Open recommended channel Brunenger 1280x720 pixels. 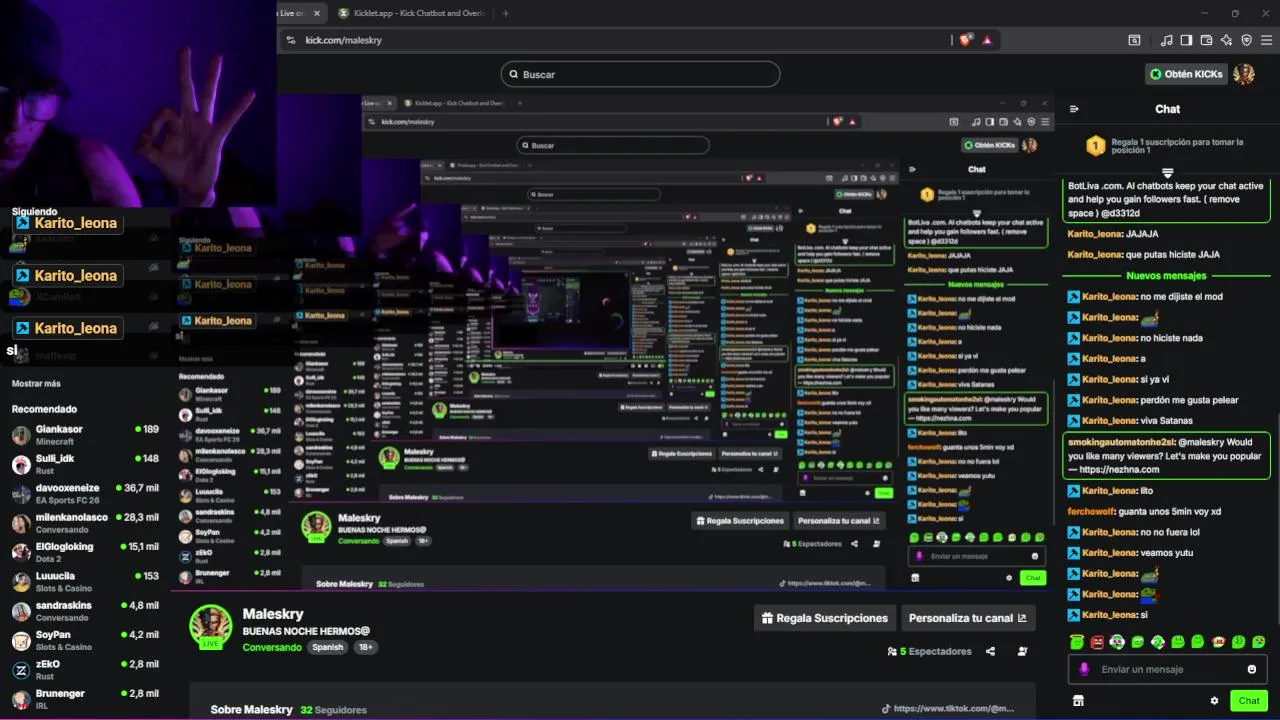coord(85,699)
